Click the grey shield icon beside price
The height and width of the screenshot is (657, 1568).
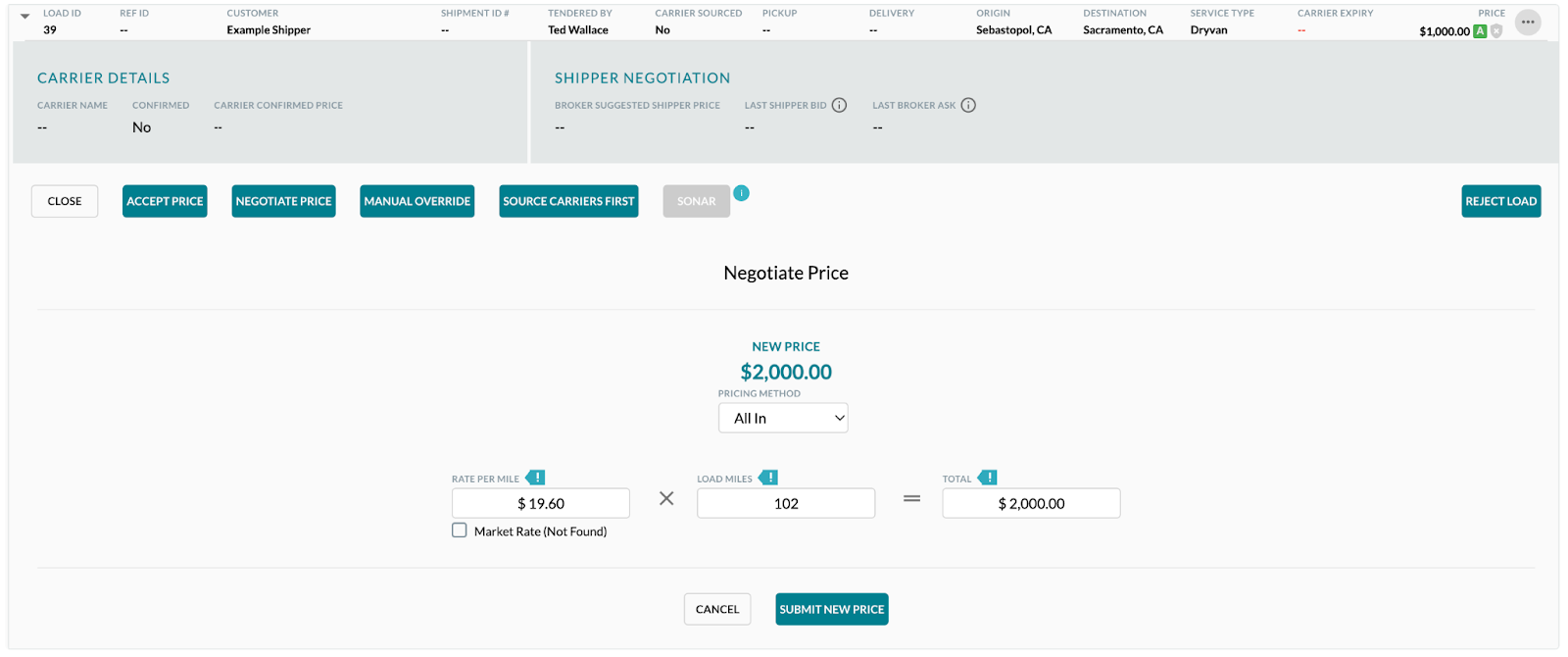[1496, 31]
